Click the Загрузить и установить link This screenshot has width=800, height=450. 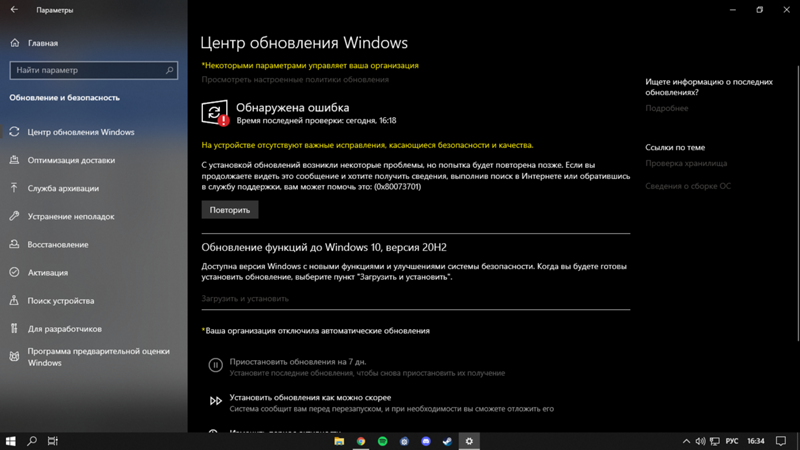click(245, 298)
